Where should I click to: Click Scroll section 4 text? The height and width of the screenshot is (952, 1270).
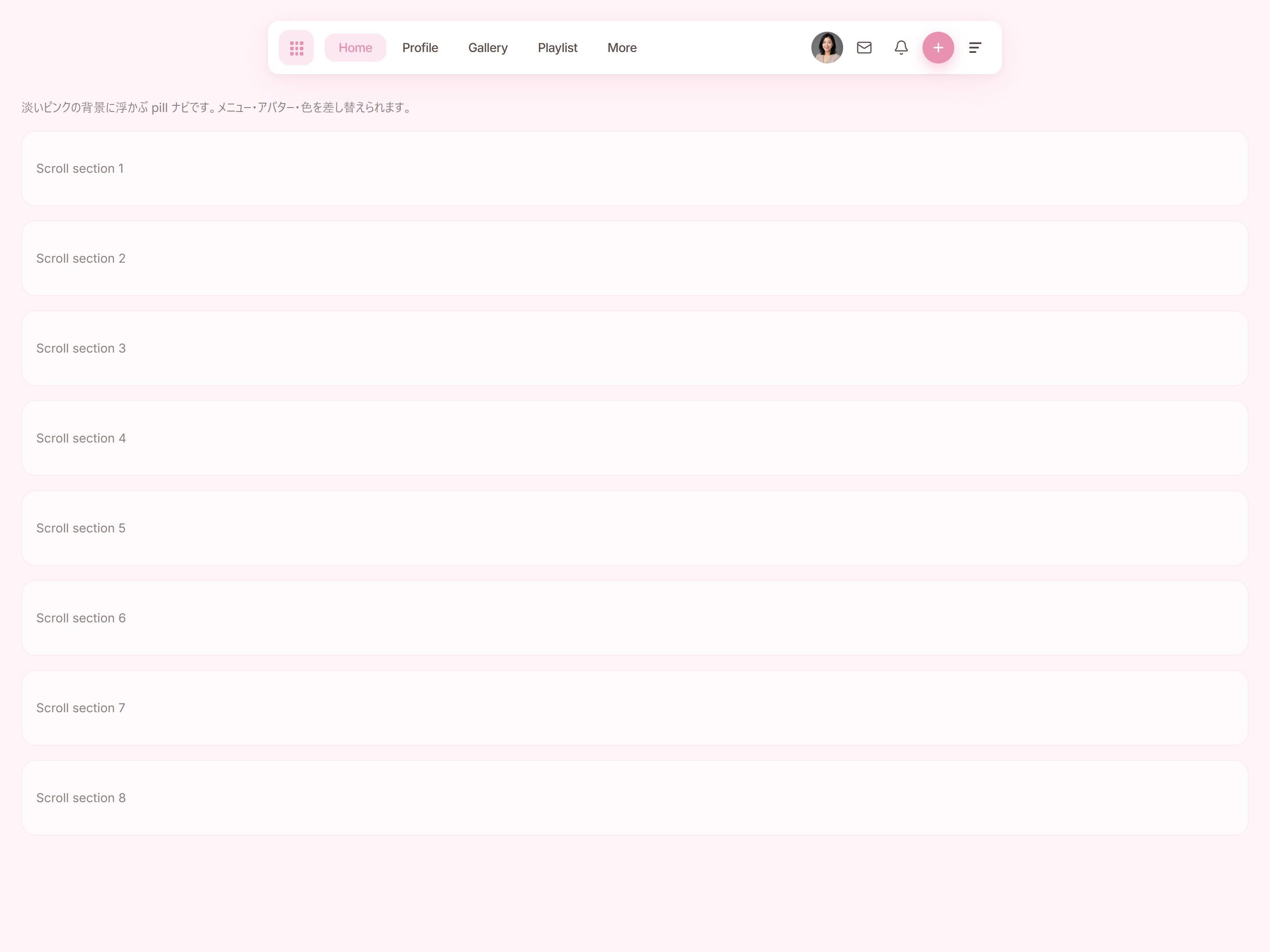(x=81, y=439)
